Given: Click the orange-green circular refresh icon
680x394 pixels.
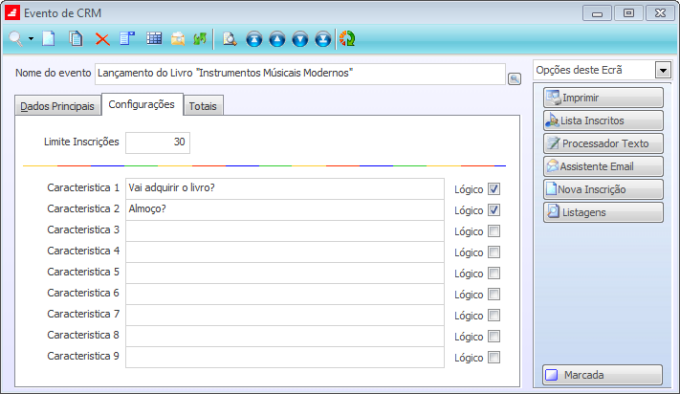Looking at the screenshot, I should pyautogui.click(x=347, y=39).
